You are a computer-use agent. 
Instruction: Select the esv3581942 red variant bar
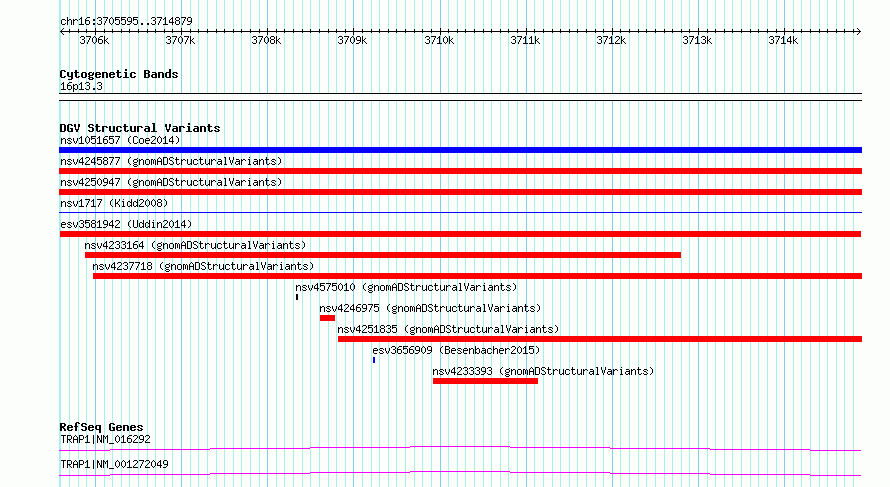pos(460,234)
